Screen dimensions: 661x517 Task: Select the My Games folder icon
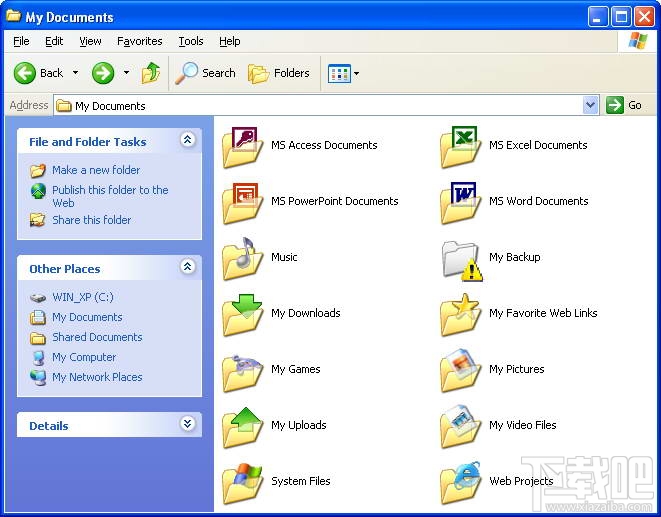pyautogui.click(x=242, y=370)
